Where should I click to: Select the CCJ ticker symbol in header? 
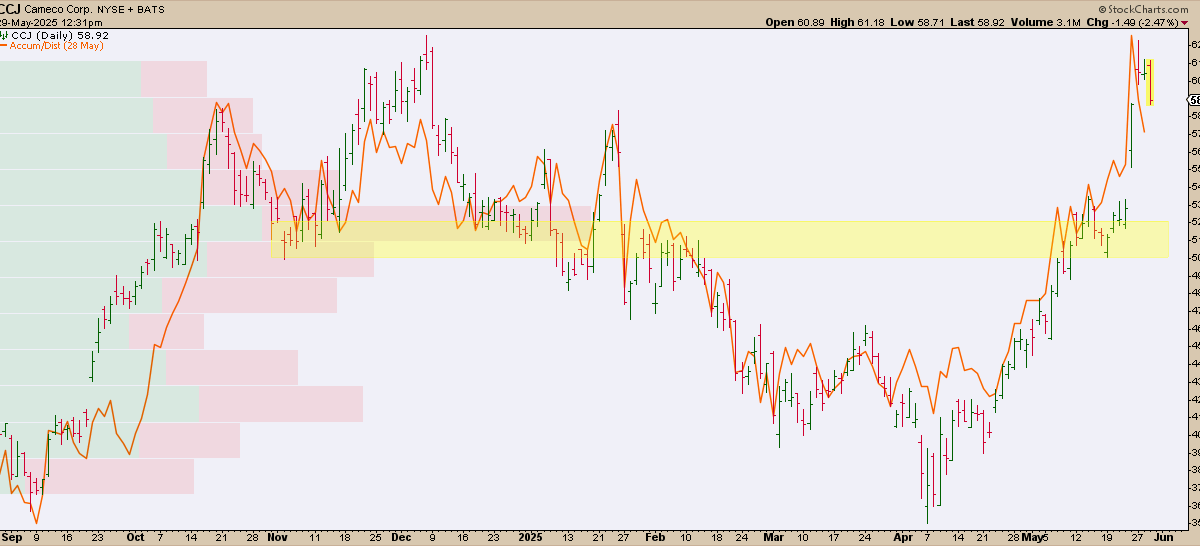[12, 9]
